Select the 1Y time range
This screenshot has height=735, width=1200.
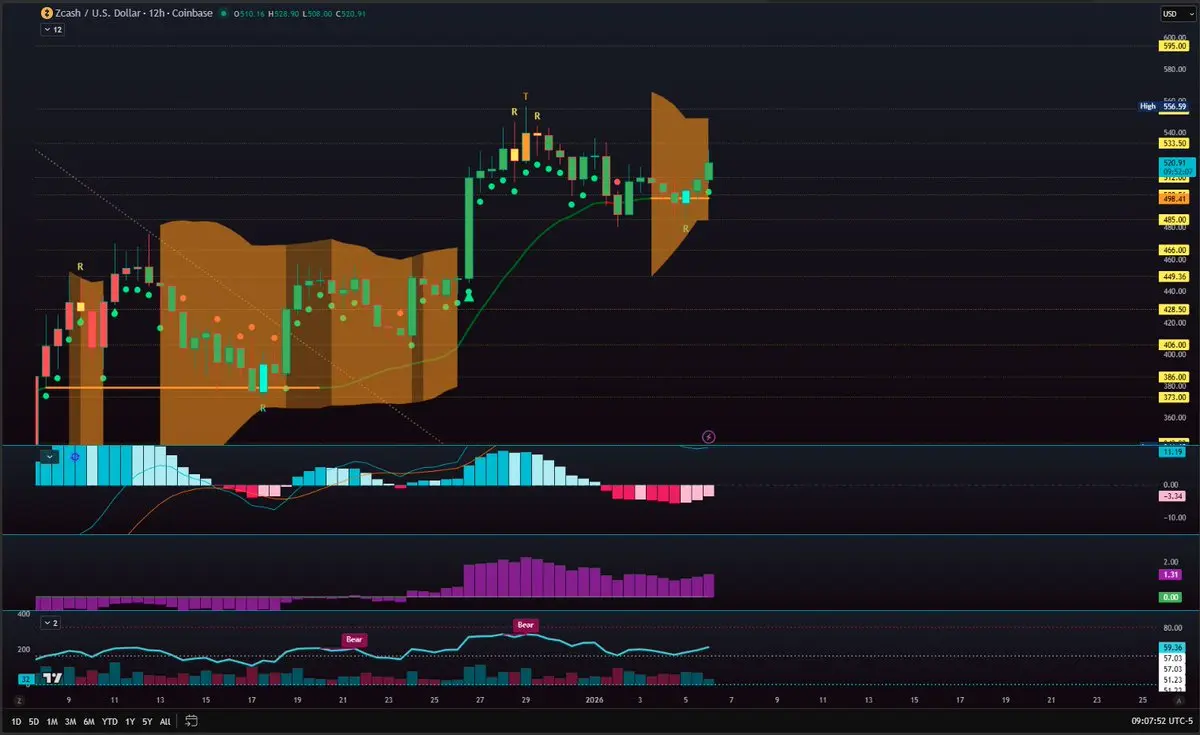click(x=131, y=721)
